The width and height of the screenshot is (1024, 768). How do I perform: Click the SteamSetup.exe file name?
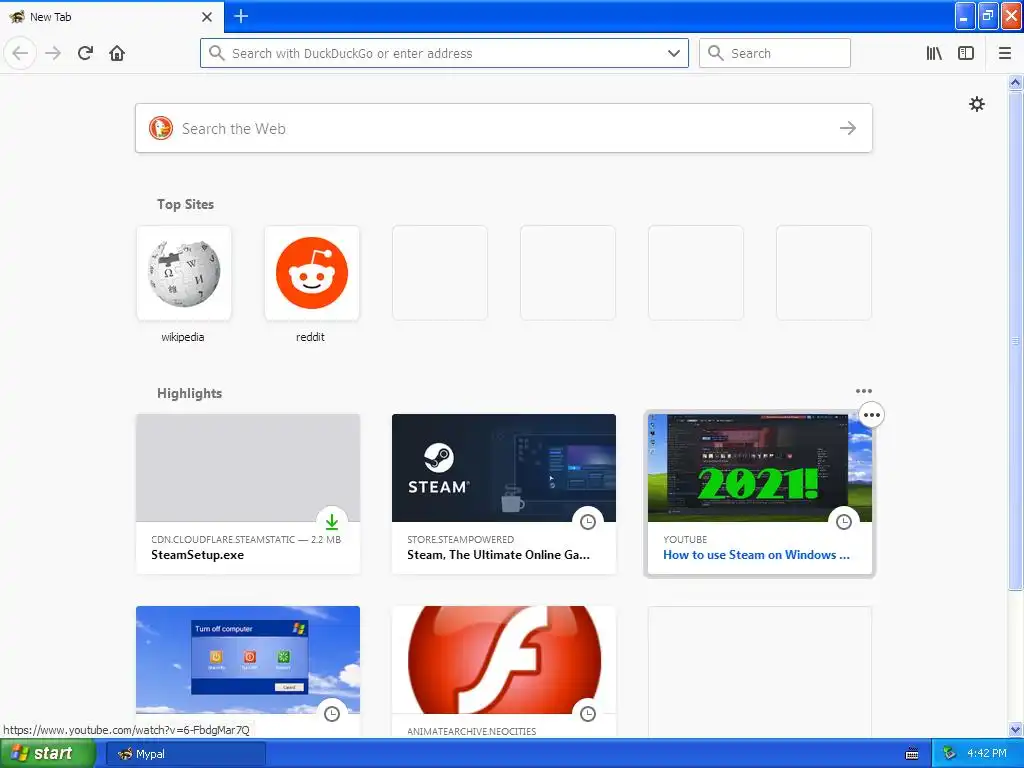point(197,554)
